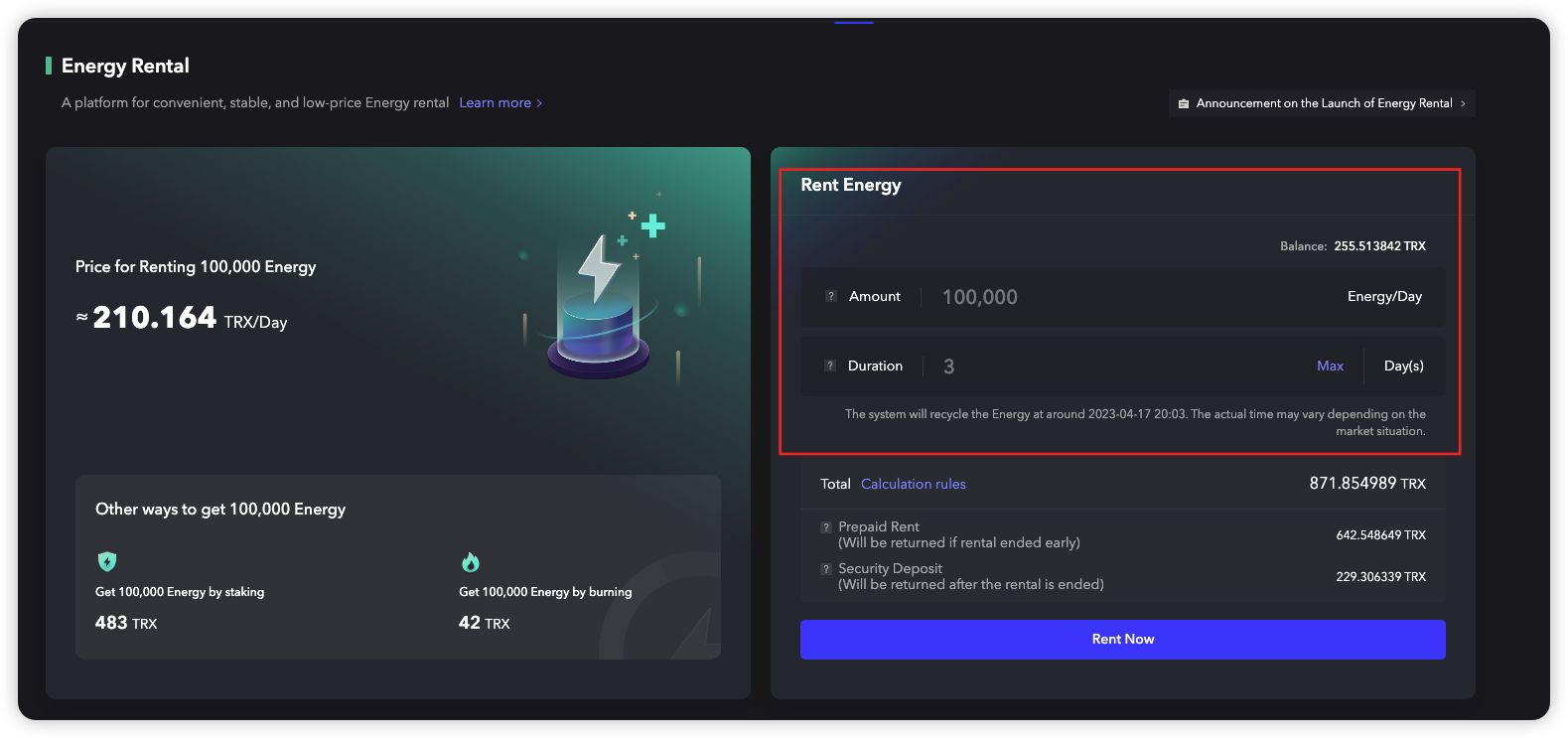Expand the announcement chevron arrow
Screen dimensions: 1568x738
pos(1463,103)
